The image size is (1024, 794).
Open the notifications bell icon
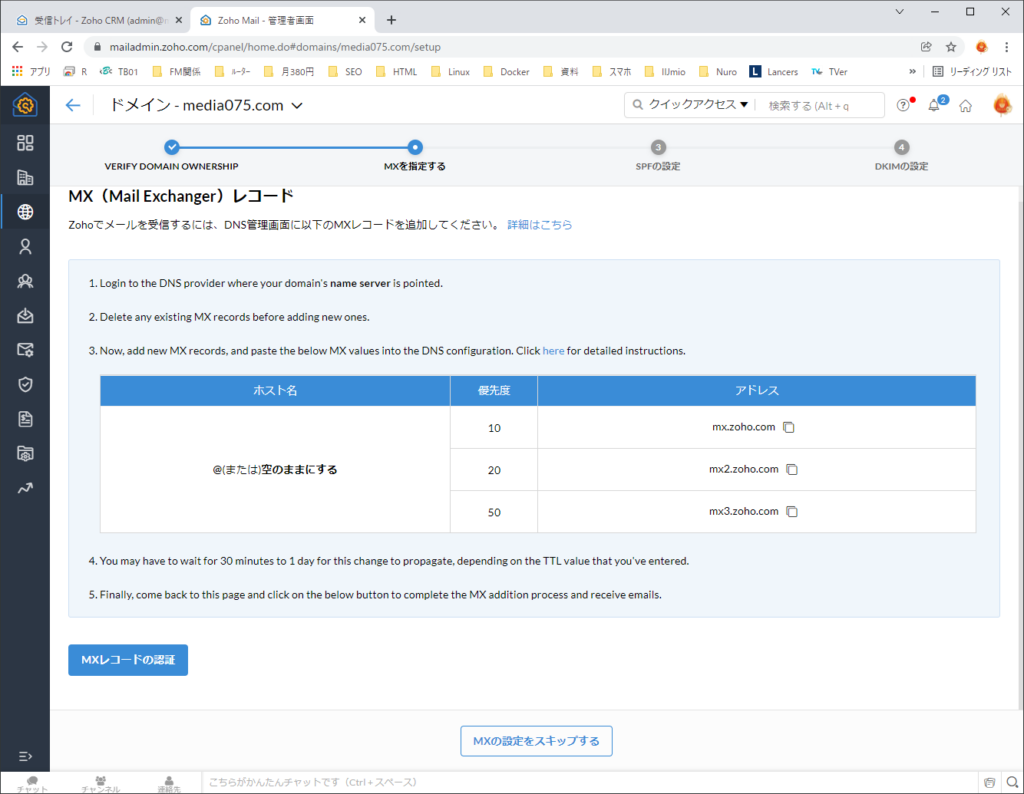tap(934, 105)
